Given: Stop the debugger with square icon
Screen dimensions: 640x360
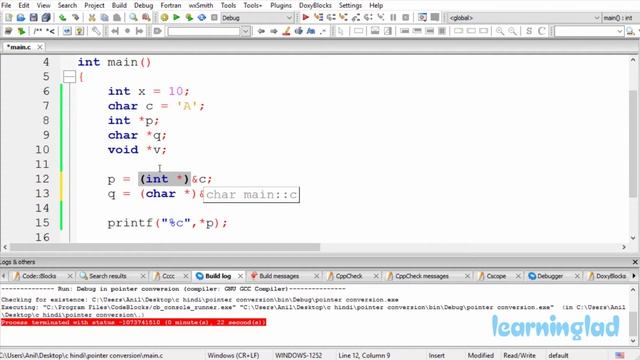Looking at the screenshot, I should (405, 18).
